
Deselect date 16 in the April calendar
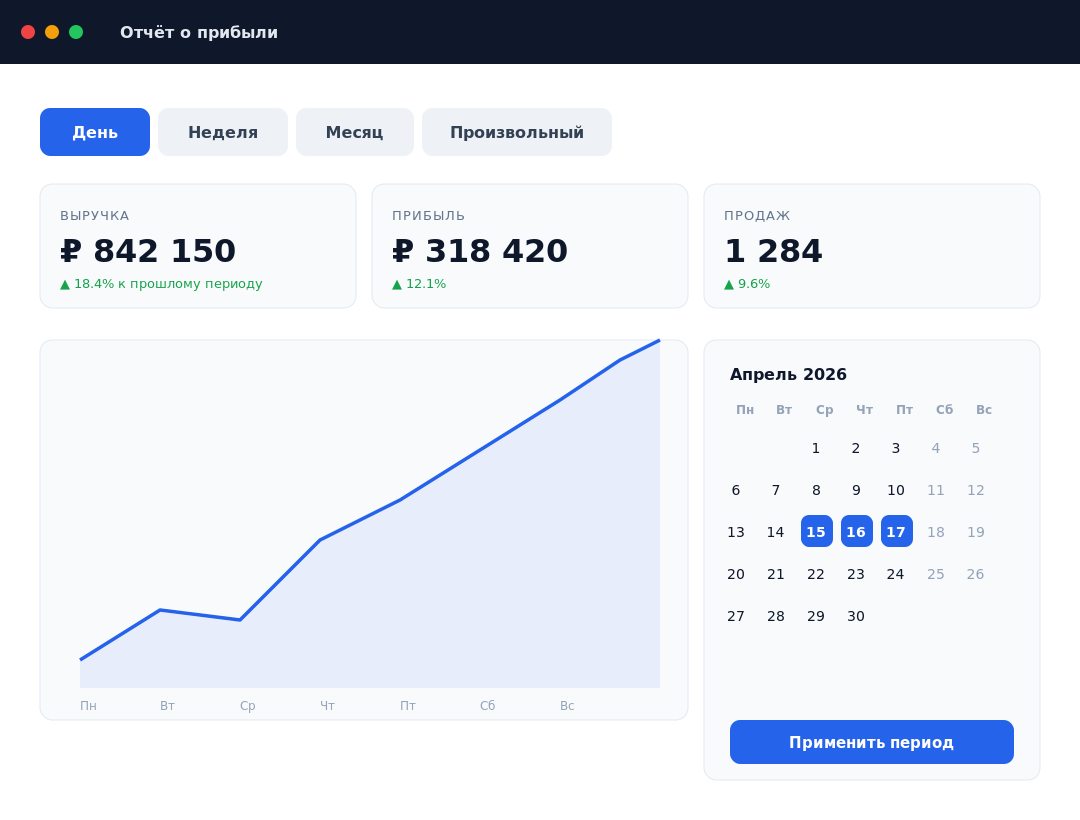pyautogui.click(x=856, y=531)
